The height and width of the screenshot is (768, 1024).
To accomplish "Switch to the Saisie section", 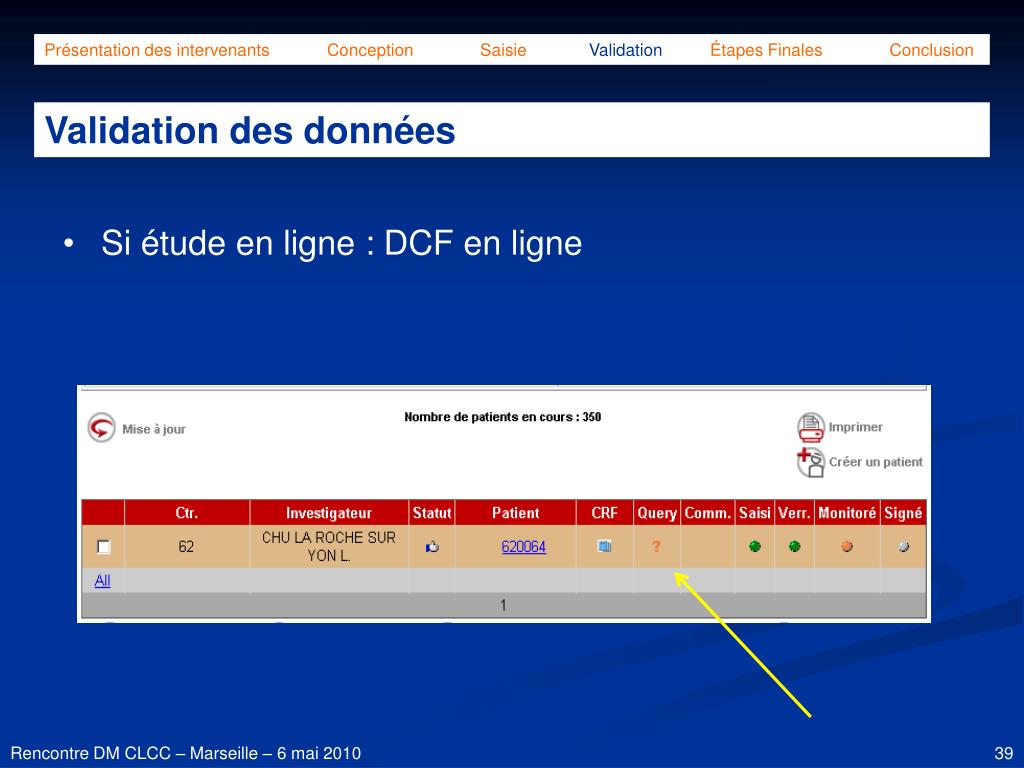I will [503, 50].
